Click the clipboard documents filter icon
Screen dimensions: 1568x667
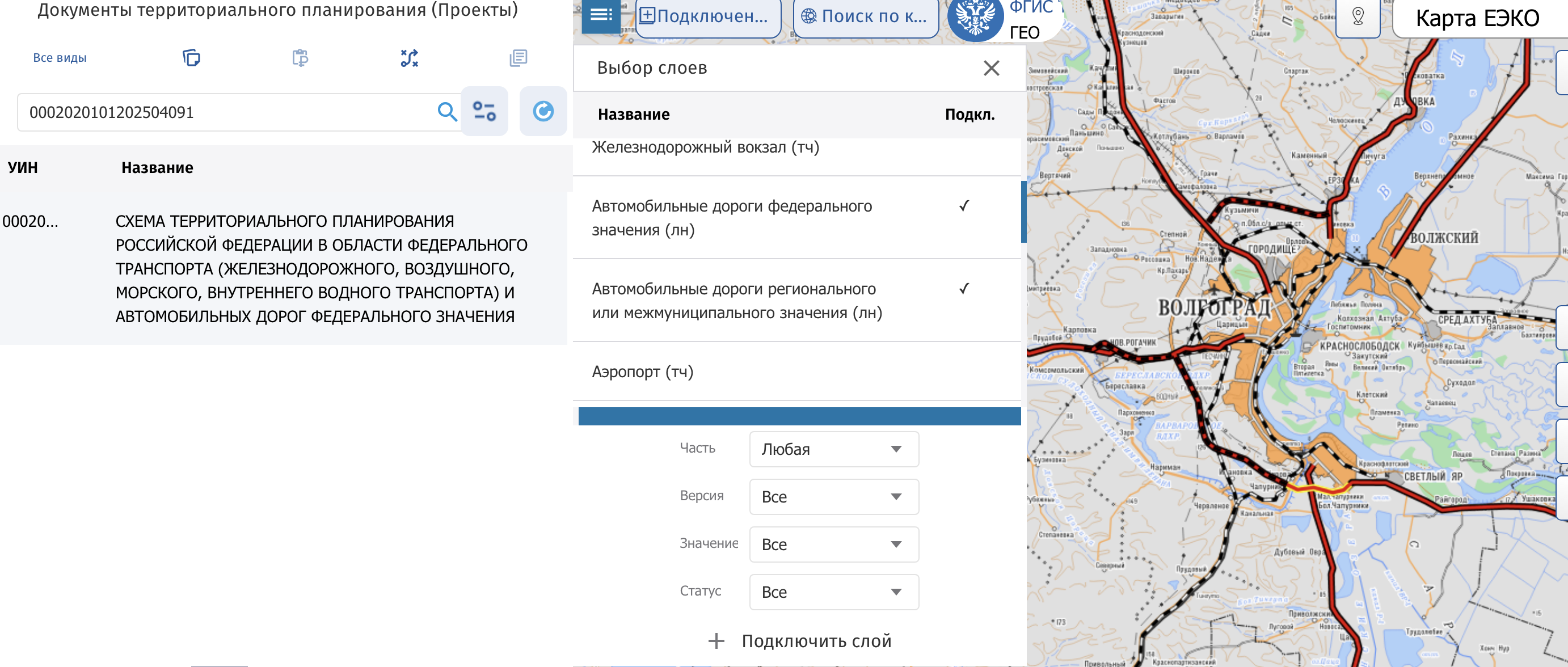300,58
